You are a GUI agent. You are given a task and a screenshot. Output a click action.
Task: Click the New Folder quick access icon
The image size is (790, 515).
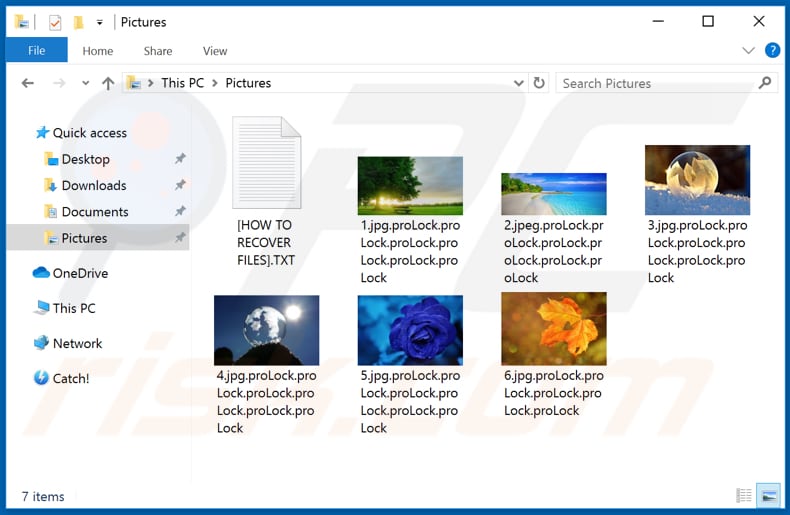coord(78,22)
